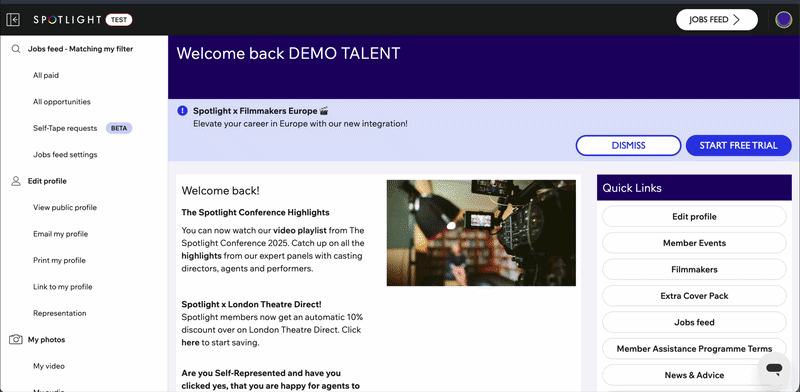Open Print my profile in sidebar
800x392 pixels.
[59, 260]
